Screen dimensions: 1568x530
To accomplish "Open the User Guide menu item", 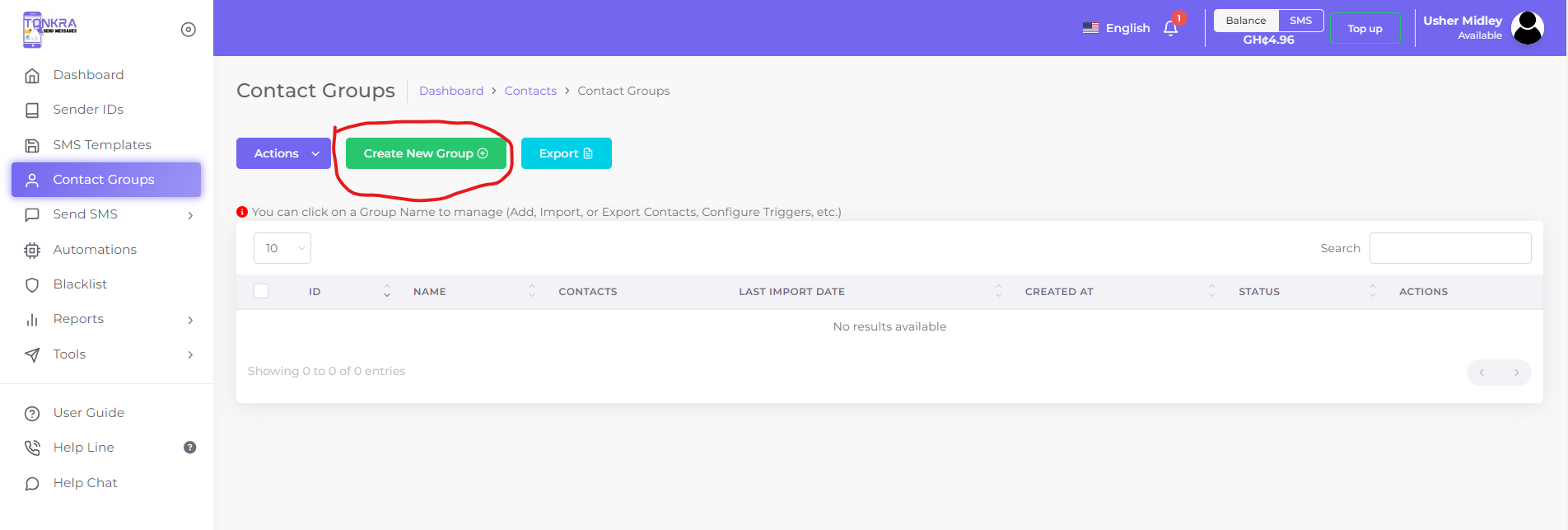I will click(x=89, y=413).
